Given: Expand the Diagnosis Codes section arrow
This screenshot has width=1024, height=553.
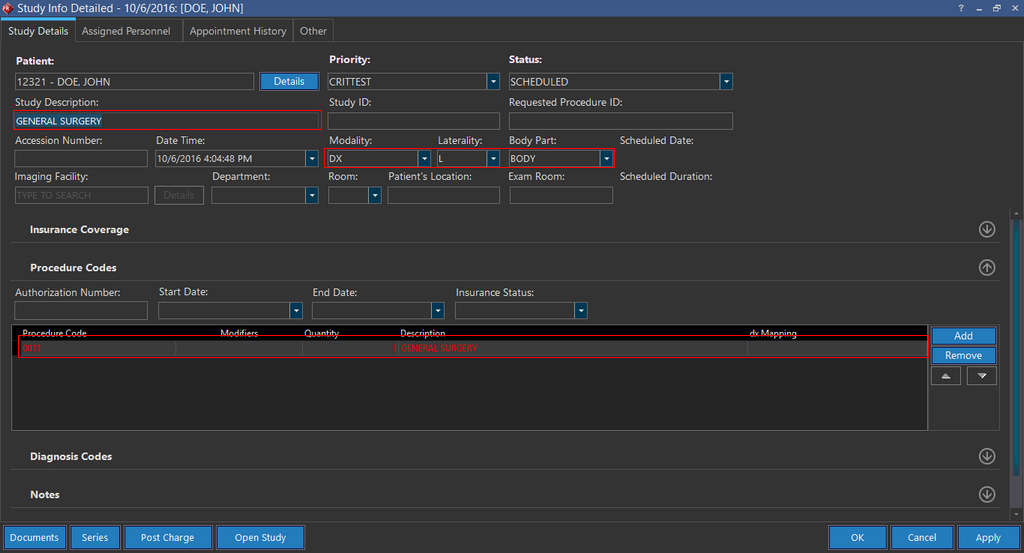Looking at the screenshot, I should tap(986, 456).
